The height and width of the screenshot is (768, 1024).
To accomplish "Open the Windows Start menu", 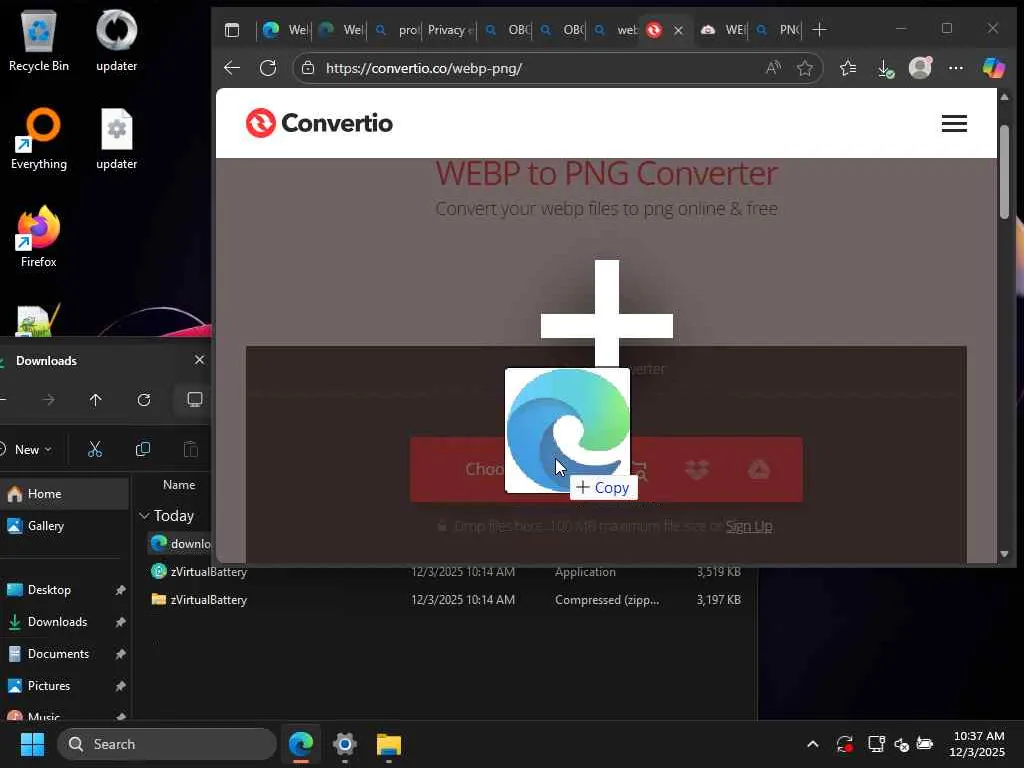I will pyautogui.click(x=32, y=744).
